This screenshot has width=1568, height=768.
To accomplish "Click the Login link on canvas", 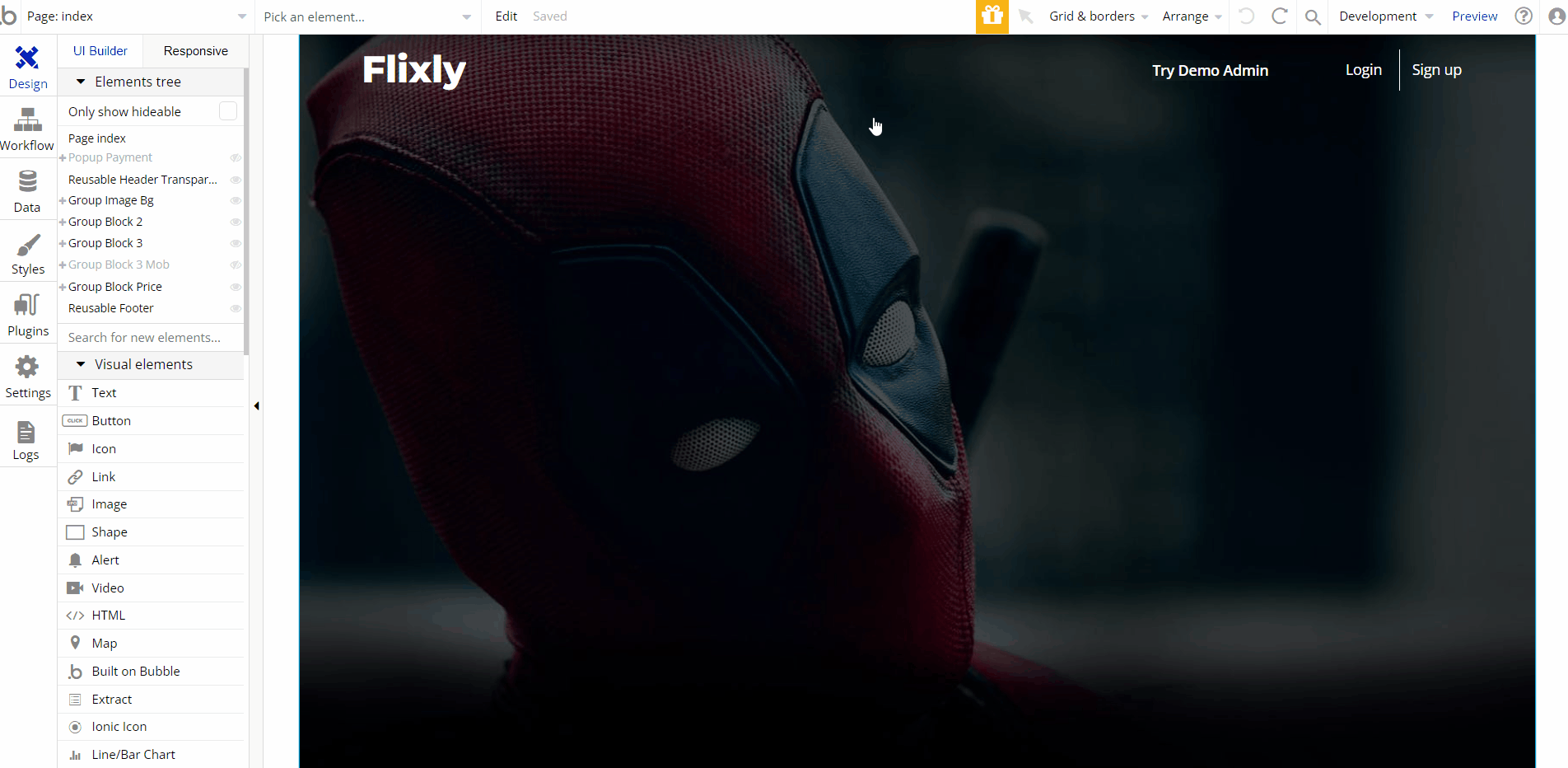I will pyautogui.click(x=1363, y=70).
